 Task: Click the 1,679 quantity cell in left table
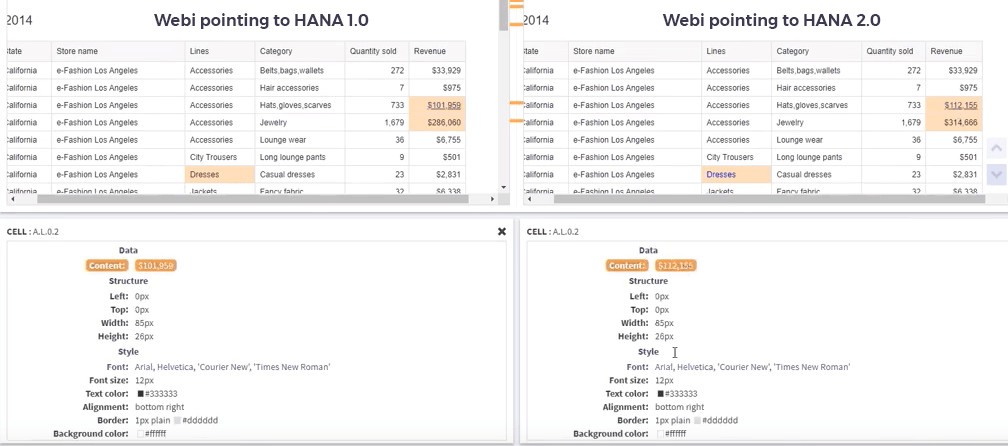coord(377,122)
